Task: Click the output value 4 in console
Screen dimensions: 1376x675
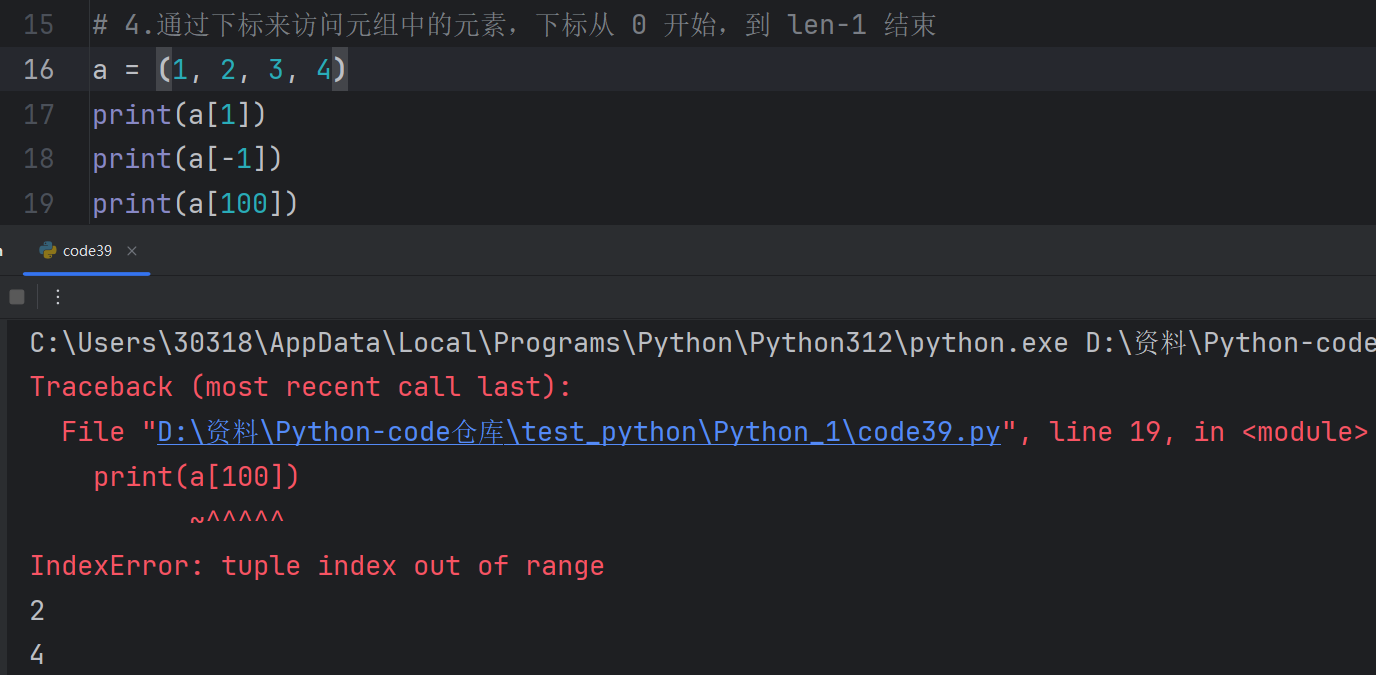Action: coord(37,655)
